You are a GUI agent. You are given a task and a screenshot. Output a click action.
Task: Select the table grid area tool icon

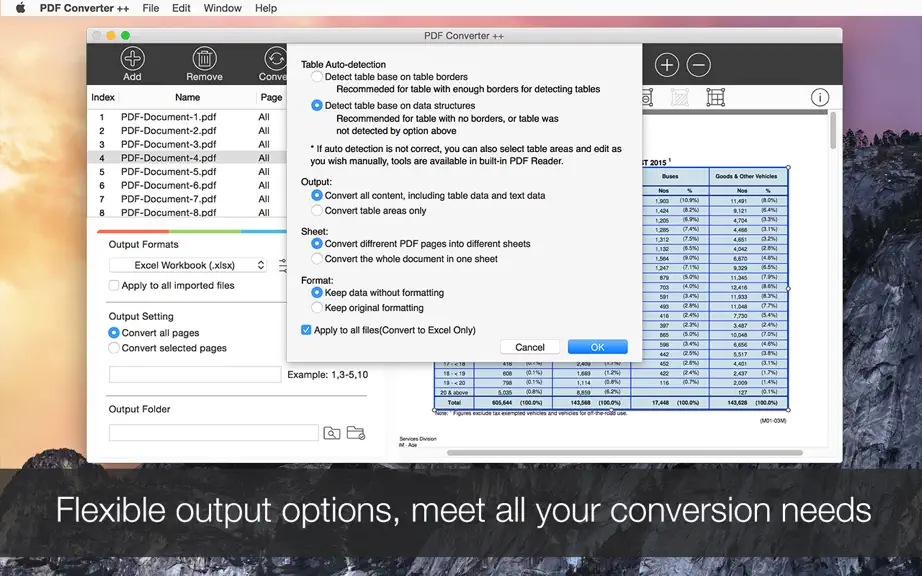[716, 98]
